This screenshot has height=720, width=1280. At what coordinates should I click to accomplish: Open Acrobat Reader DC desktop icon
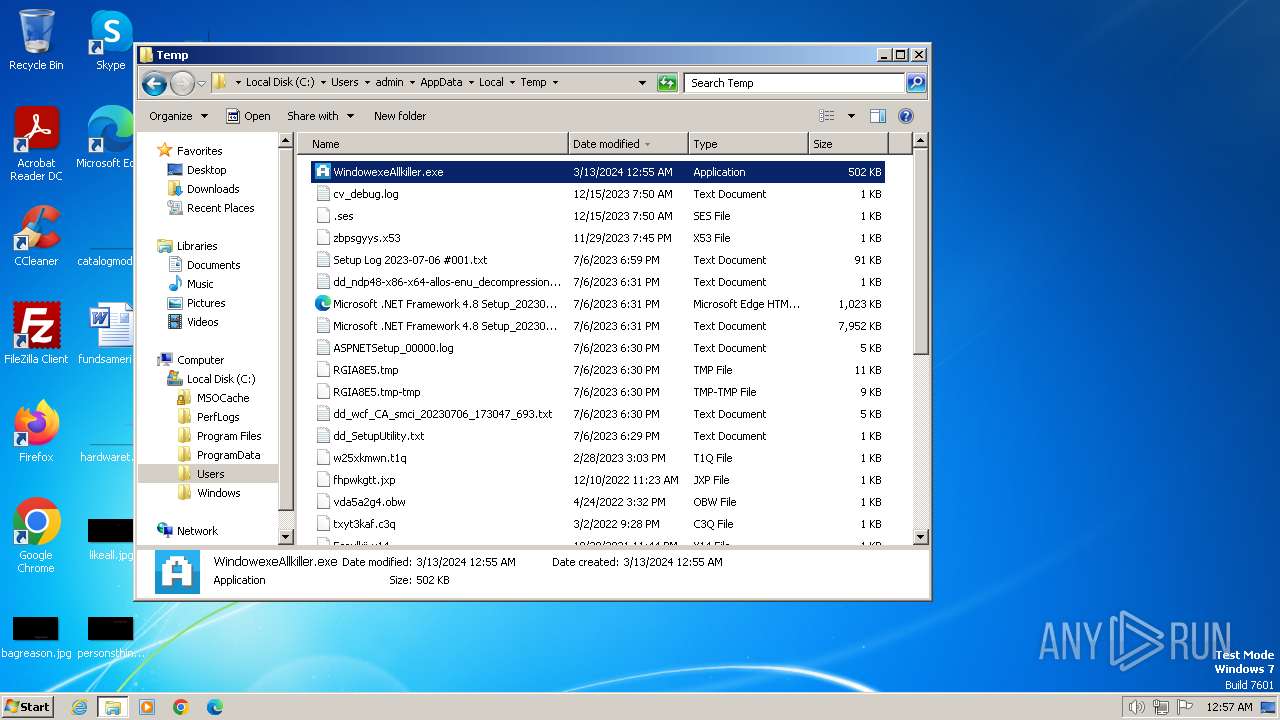point(36,144)
